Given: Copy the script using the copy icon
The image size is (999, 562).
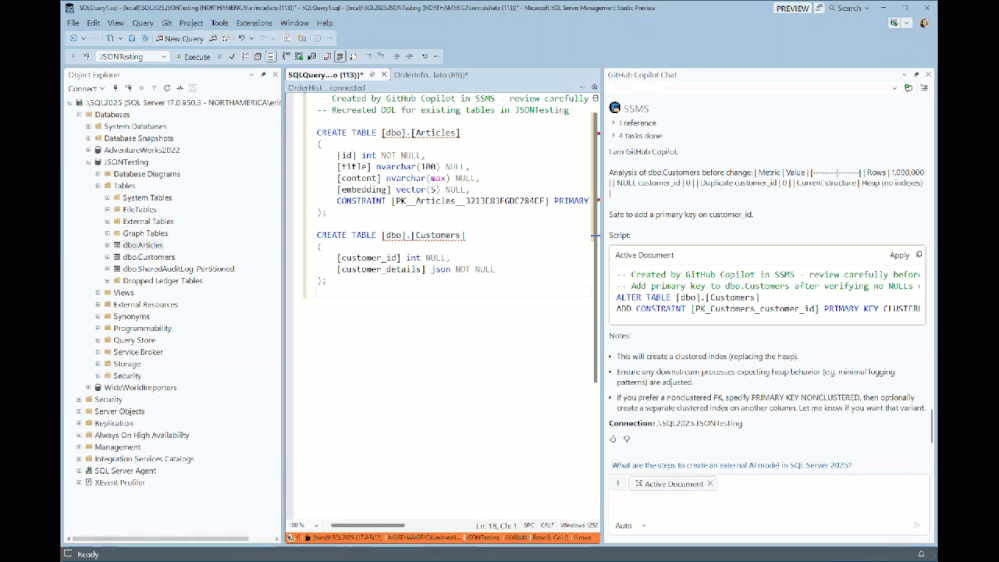Looking at the screenshot, I should (x=919, y=255).
